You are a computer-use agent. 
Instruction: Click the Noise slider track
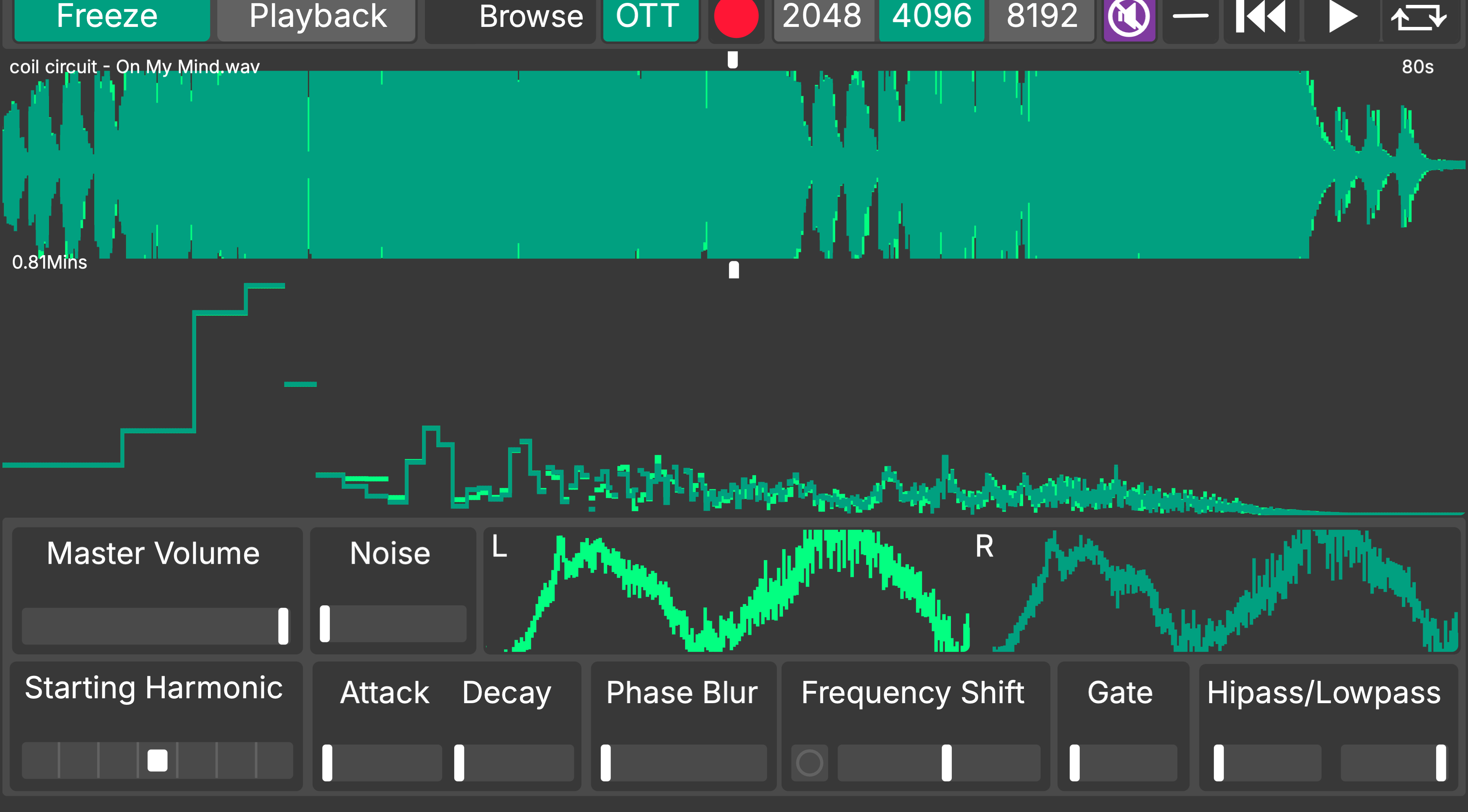point(393,624)
